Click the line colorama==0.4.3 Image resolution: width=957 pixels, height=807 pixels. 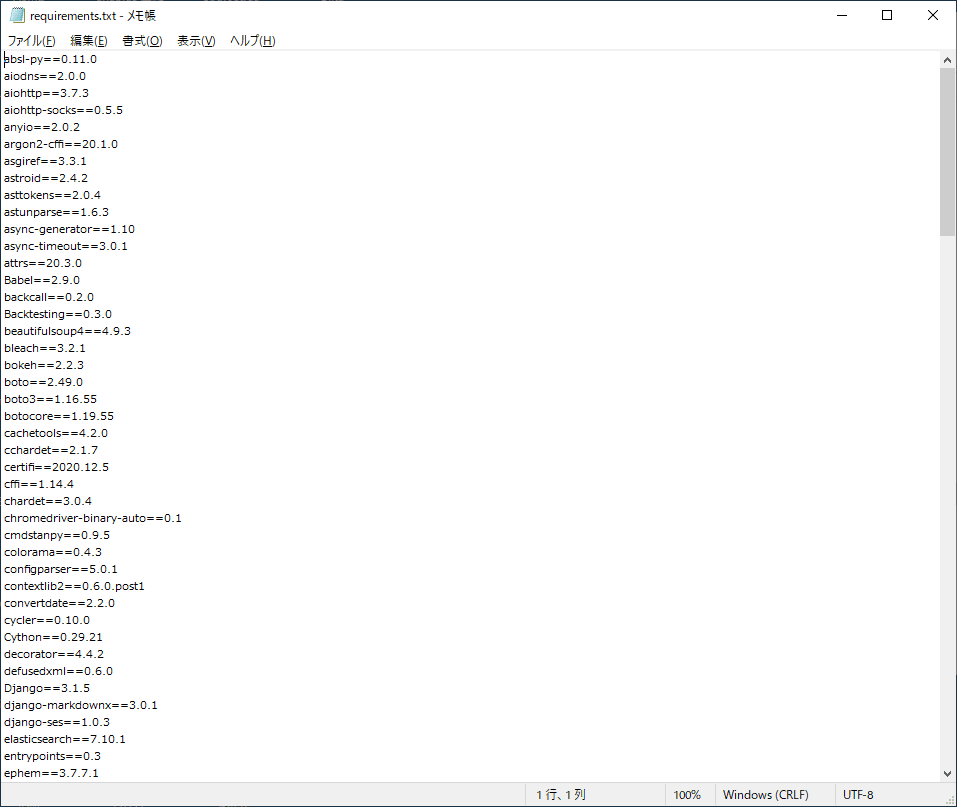[53, 552]
